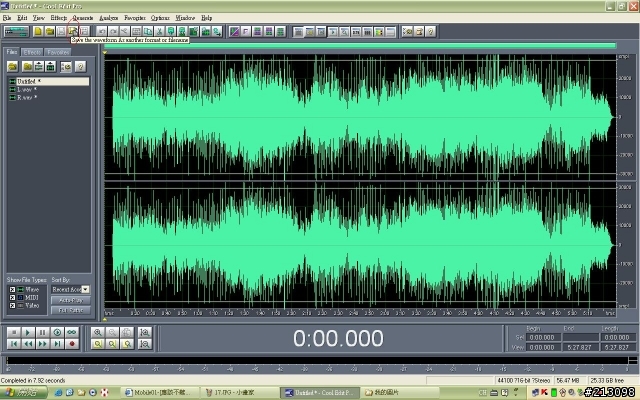The height and width of the screenshot is (400, 640).
Task: Toggle the Wave file type checkbox
Action: 12,289
